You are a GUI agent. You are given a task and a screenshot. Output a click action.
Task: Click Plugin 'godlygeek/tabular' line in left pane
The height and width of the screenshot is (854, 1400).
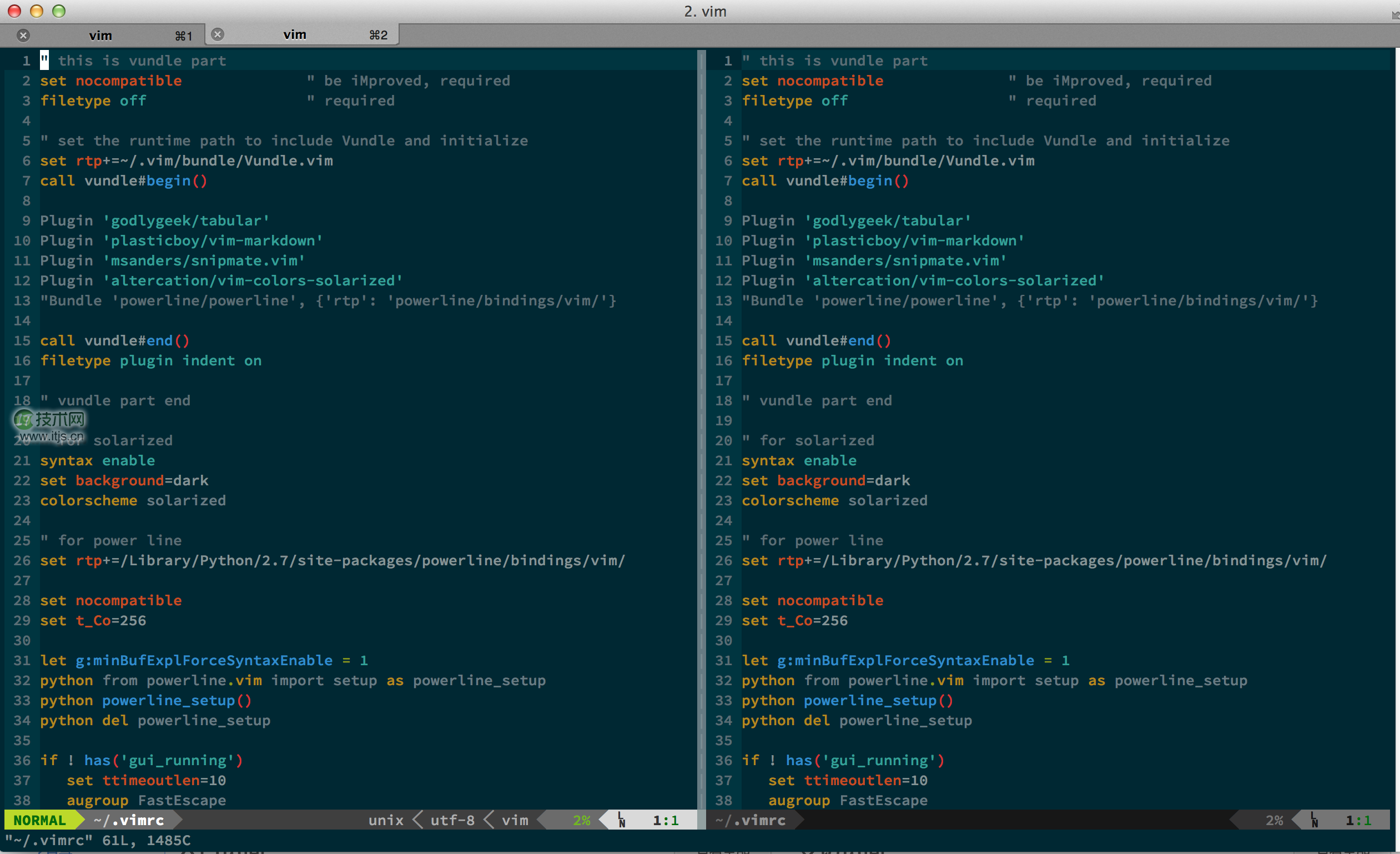click(154, 220)
